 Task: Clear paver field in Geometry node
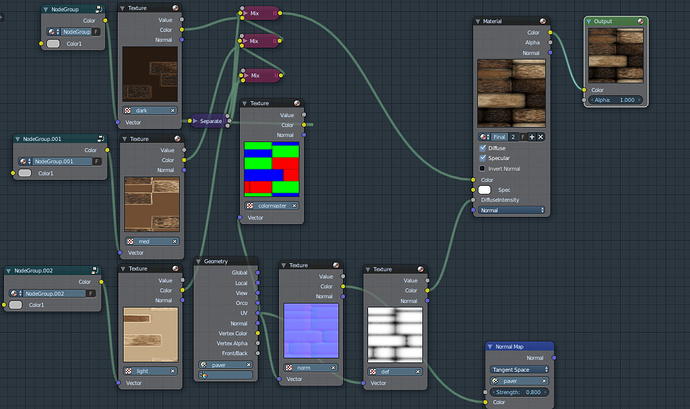[248, 365]
